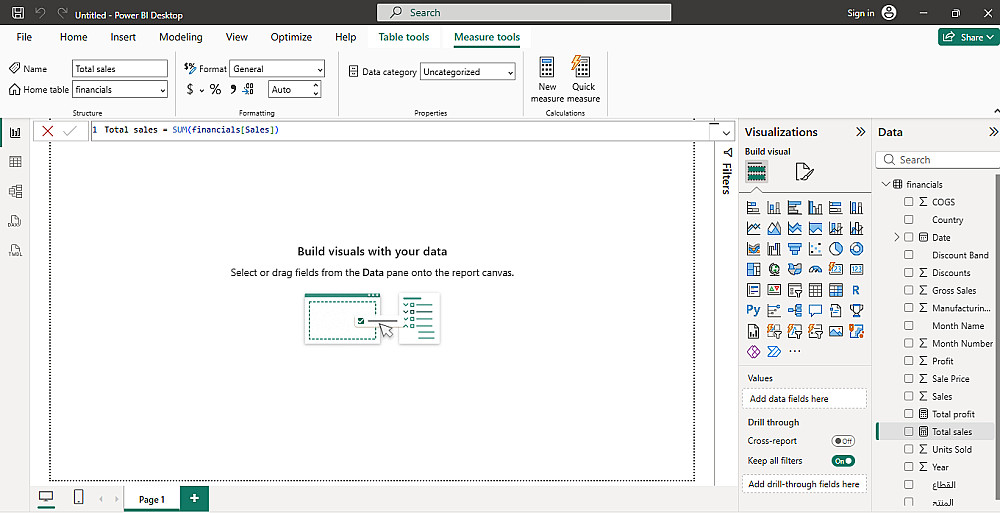This screenshot has width=1000, height=513.
Task: Open the Modeling ribbon tab
Action: pos(181,37)
